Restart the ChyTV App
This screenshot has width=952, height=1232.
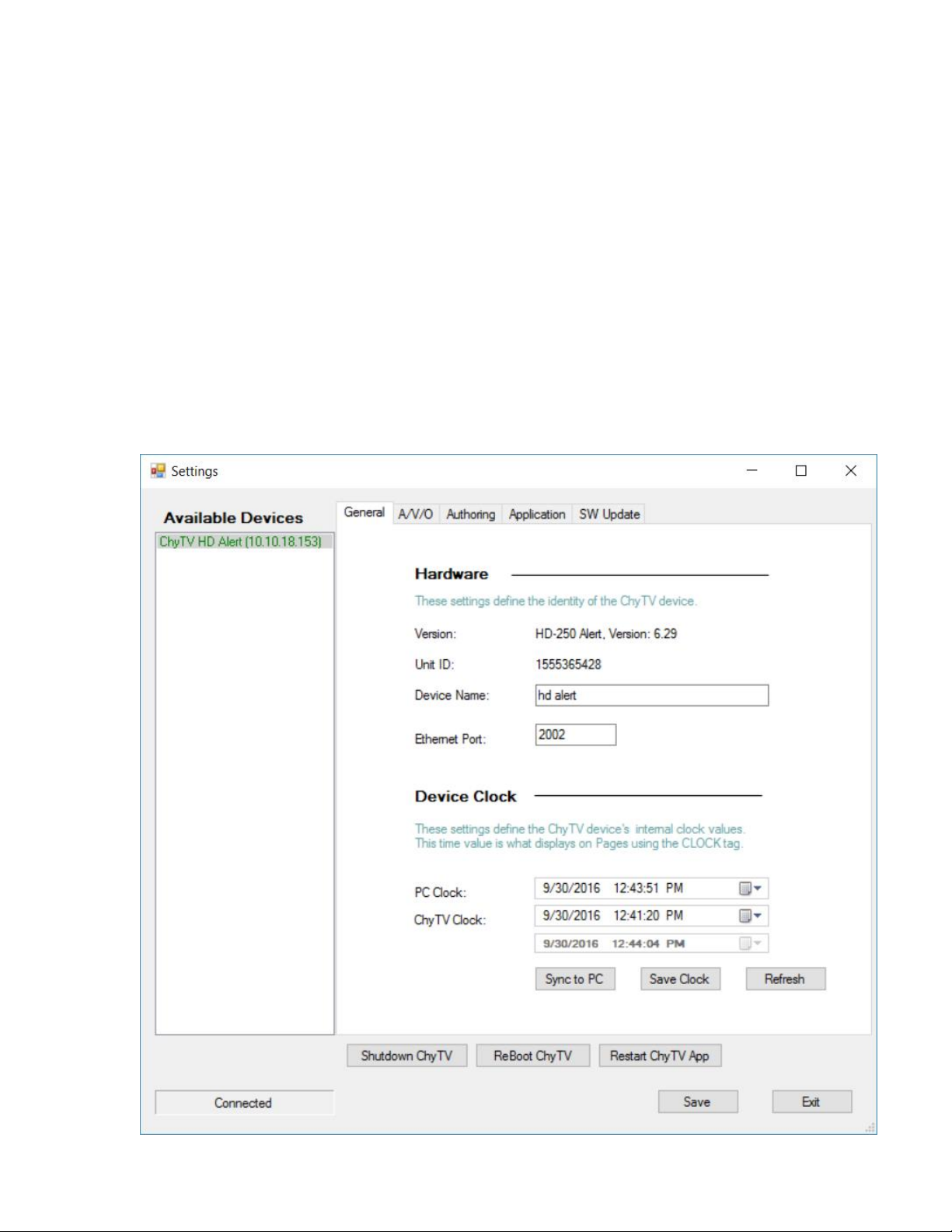[x=660, y=1056]
